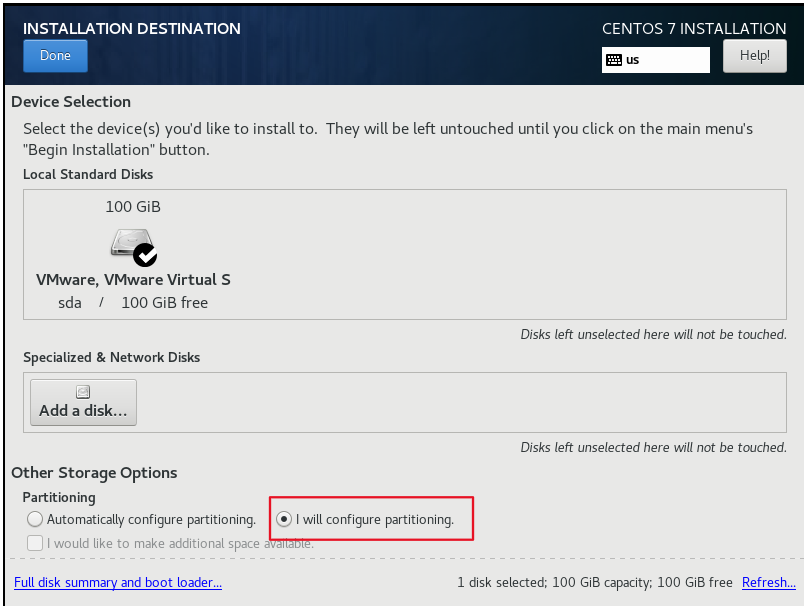Click the Specialized & Network Disks heading
This screenshot has height=608, width=806.
coord(112,357)
